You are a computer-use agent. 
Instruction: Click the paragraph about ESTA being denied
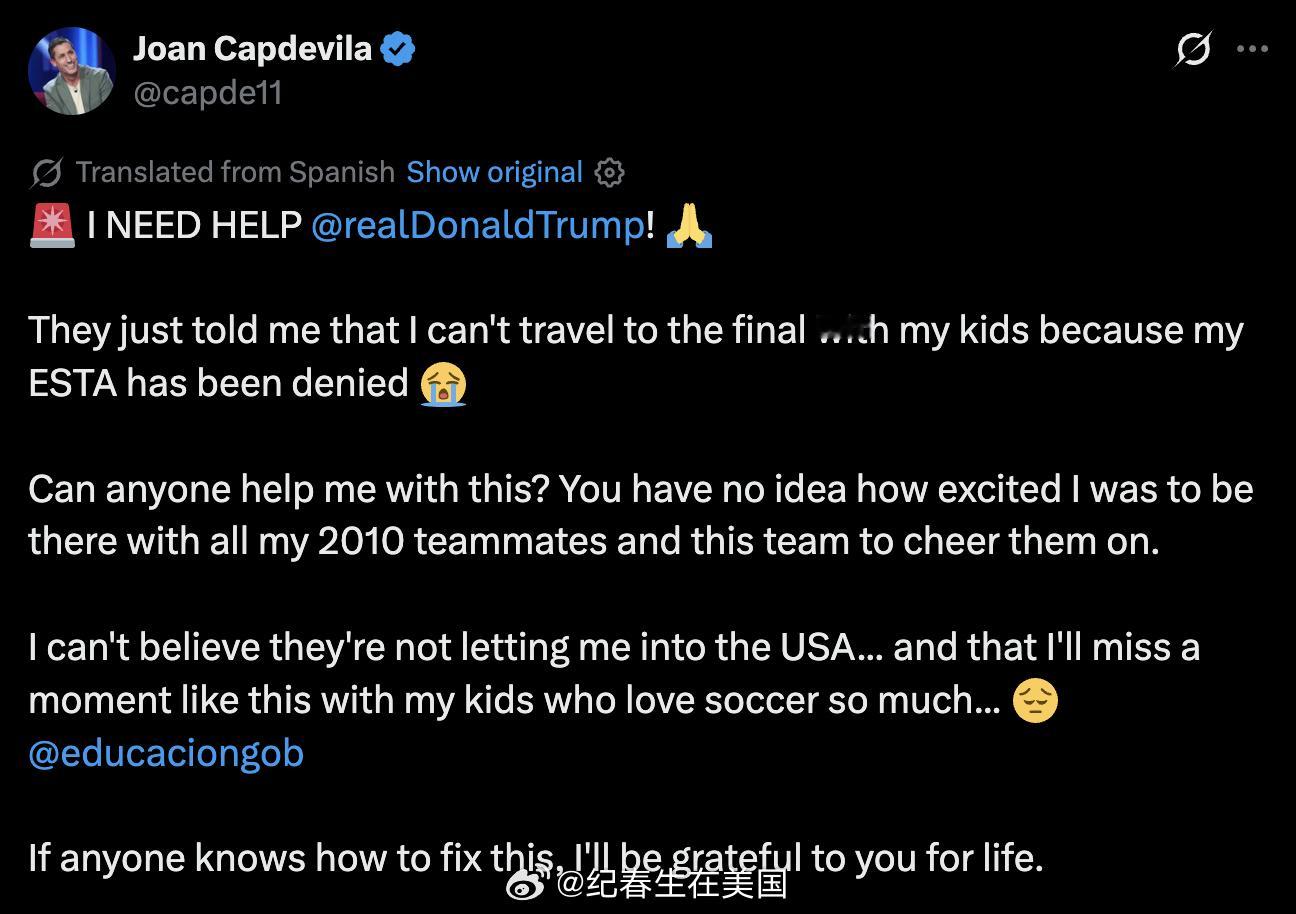(x=636, y=356)
